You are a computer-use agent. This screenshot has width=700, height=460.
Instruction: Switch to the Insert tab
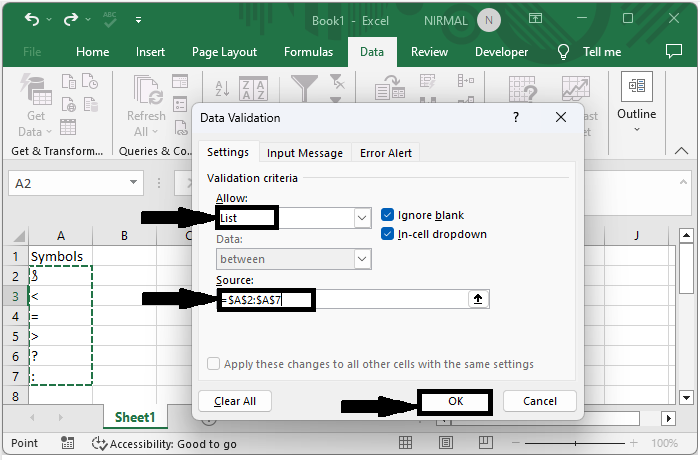point(150,52)
